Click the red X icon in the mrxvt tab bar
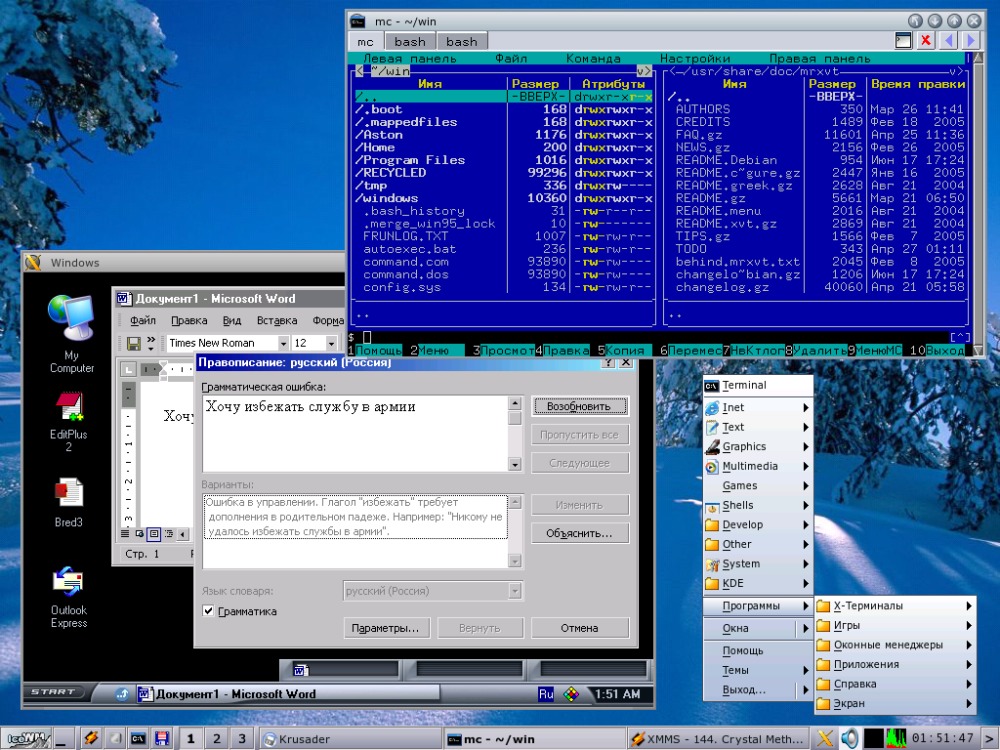1000x750 pixels. point(925,41)
